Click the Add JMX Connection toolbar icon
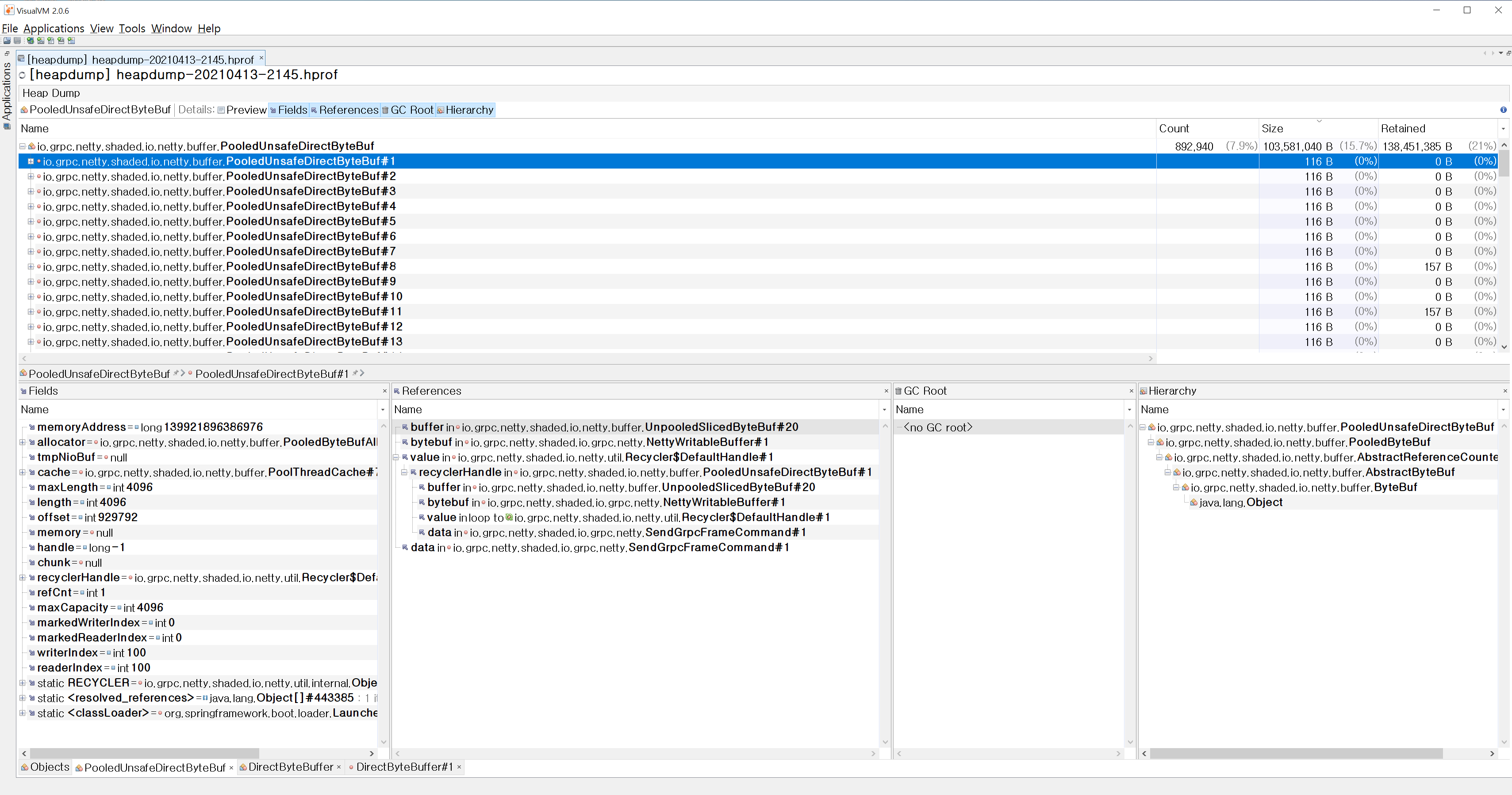The image size is (1512, 795). click(40, 41)
